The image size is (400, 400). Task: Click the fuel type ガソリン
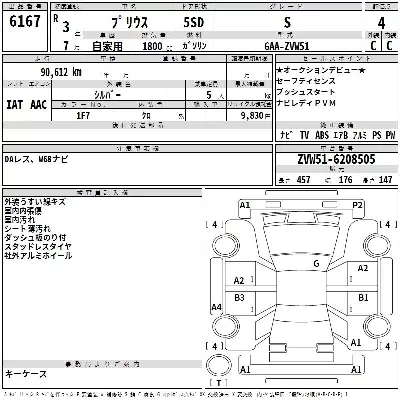pos(194,46)
